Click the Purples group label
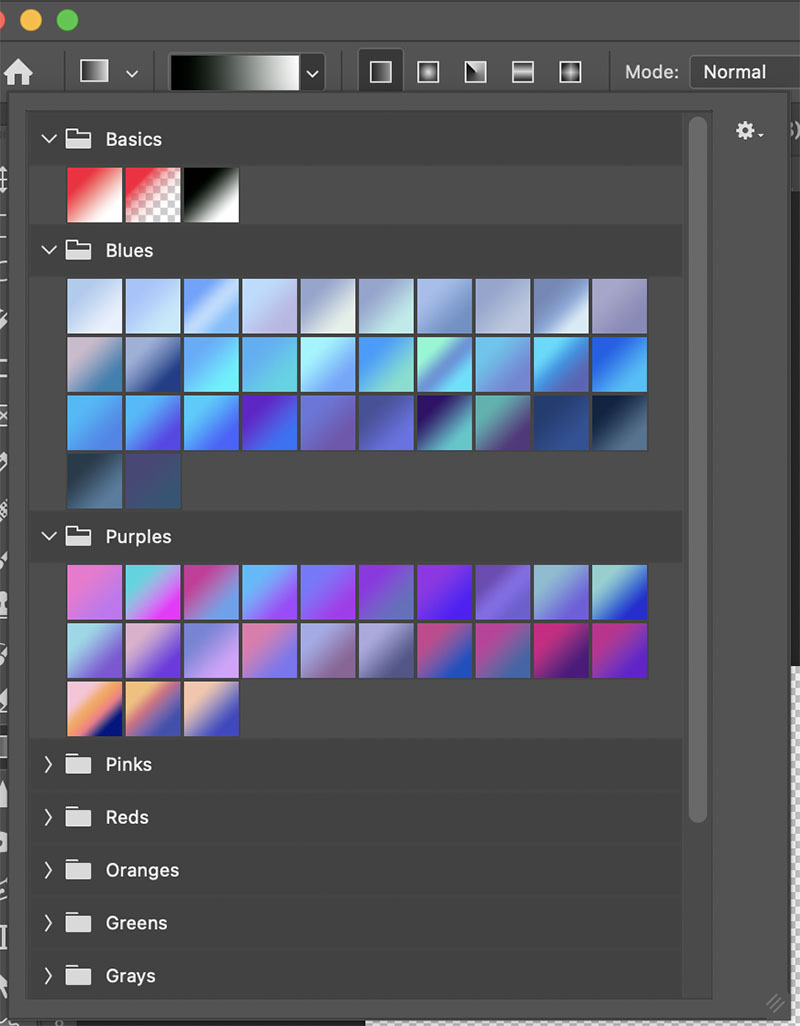800x1026 pixels. click(139, 537)
